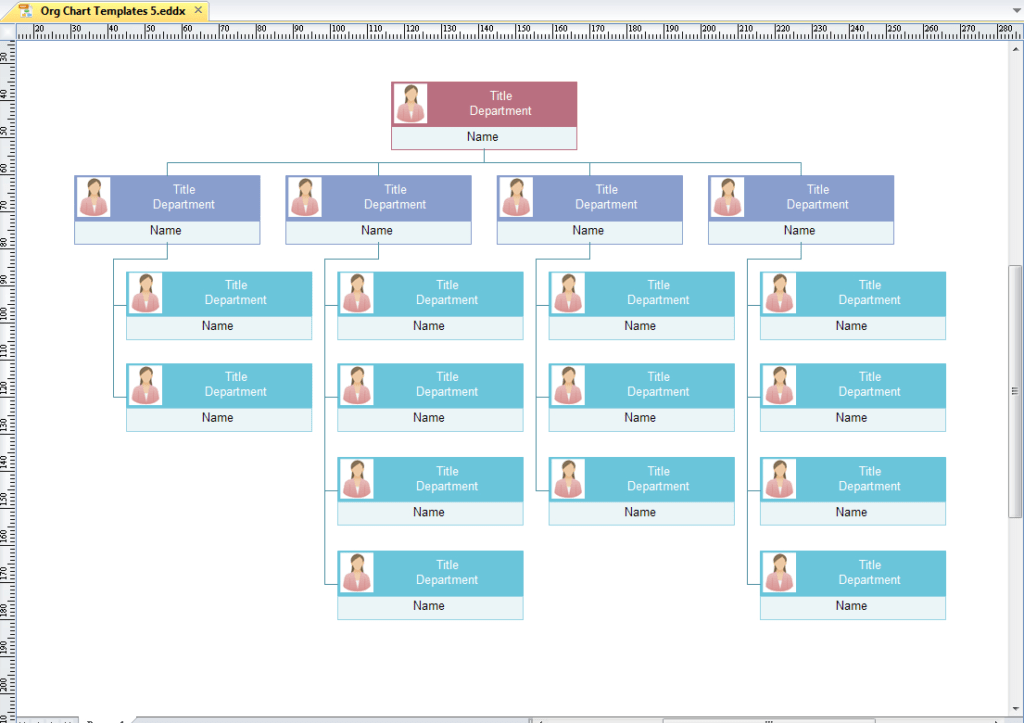Click the avatar icon in the rightmost purple department box
The width and height of the screenshot is (1024, 723).
pos(727,197)
